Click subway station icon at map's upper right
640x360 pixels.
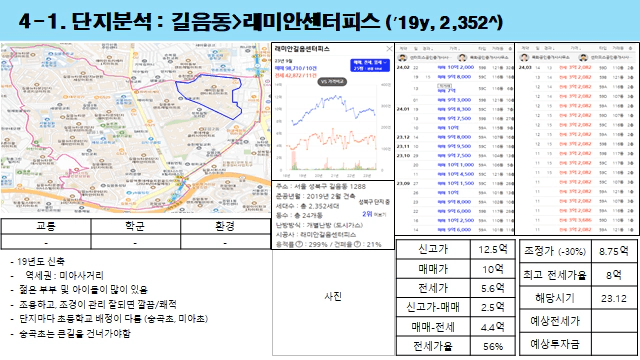[x=257, y=65]
